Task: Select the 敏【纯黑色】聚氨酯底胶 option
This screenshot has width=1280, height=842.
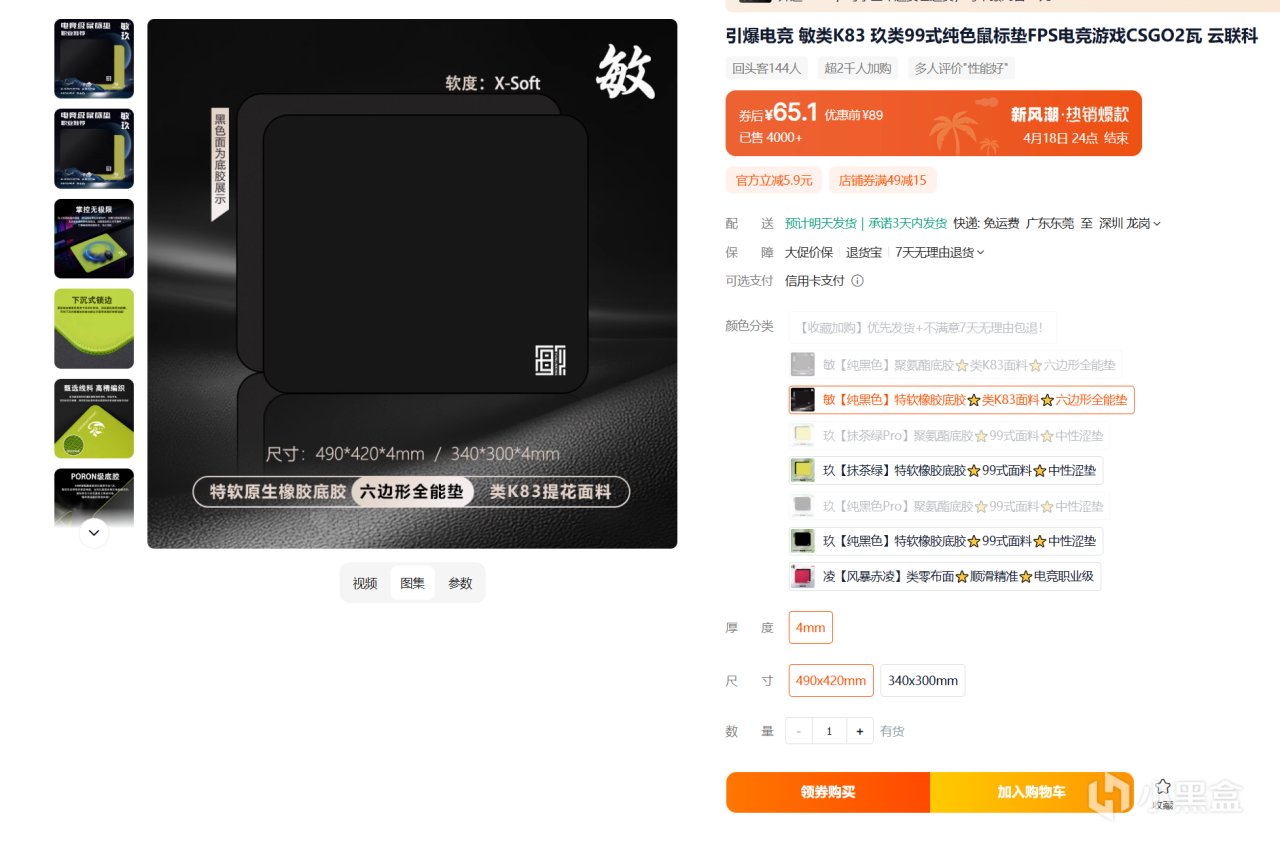Action: pyautogui.click(x=954, y=365)
